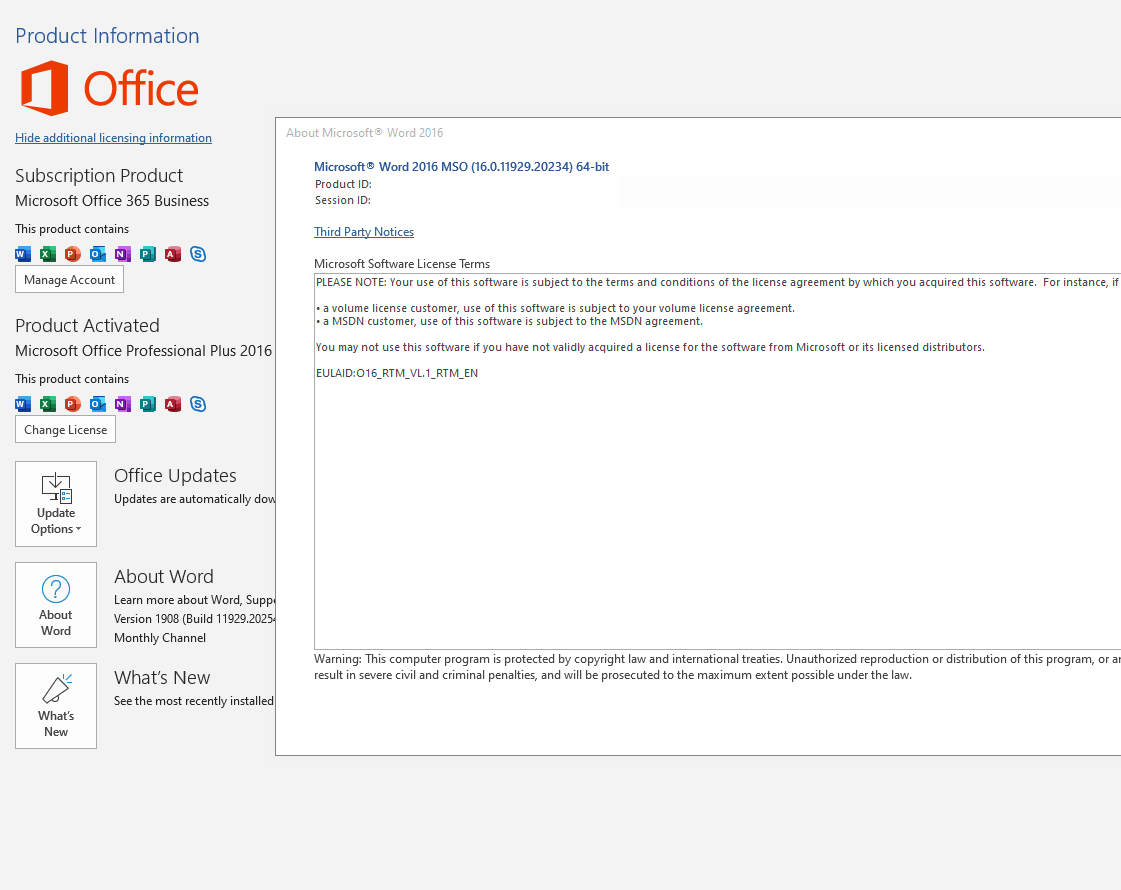Click the OneNote icon under Product Activated

123,404
